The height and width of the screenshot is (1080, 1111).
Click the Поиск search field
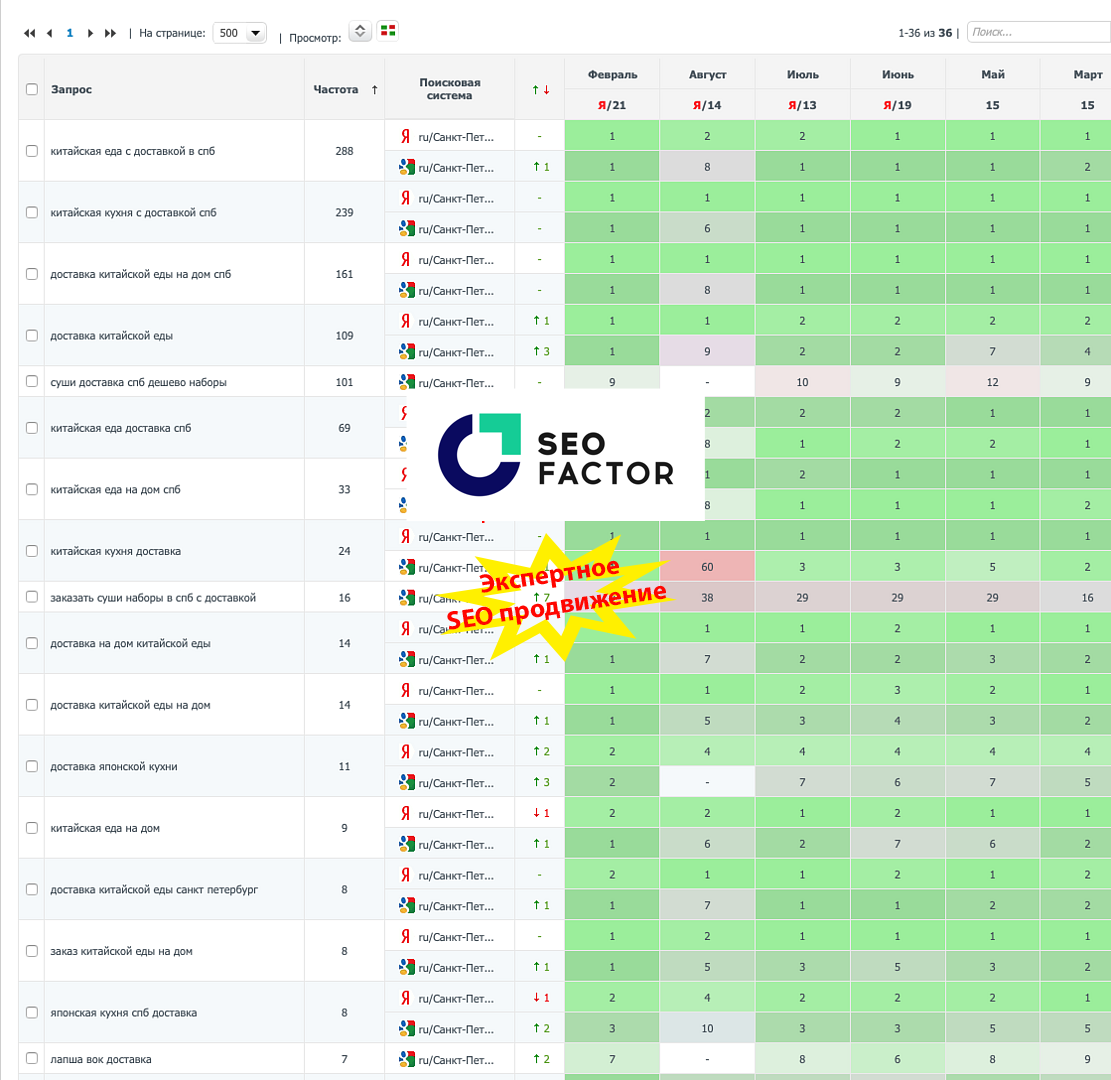click(x=1039, y=32)
